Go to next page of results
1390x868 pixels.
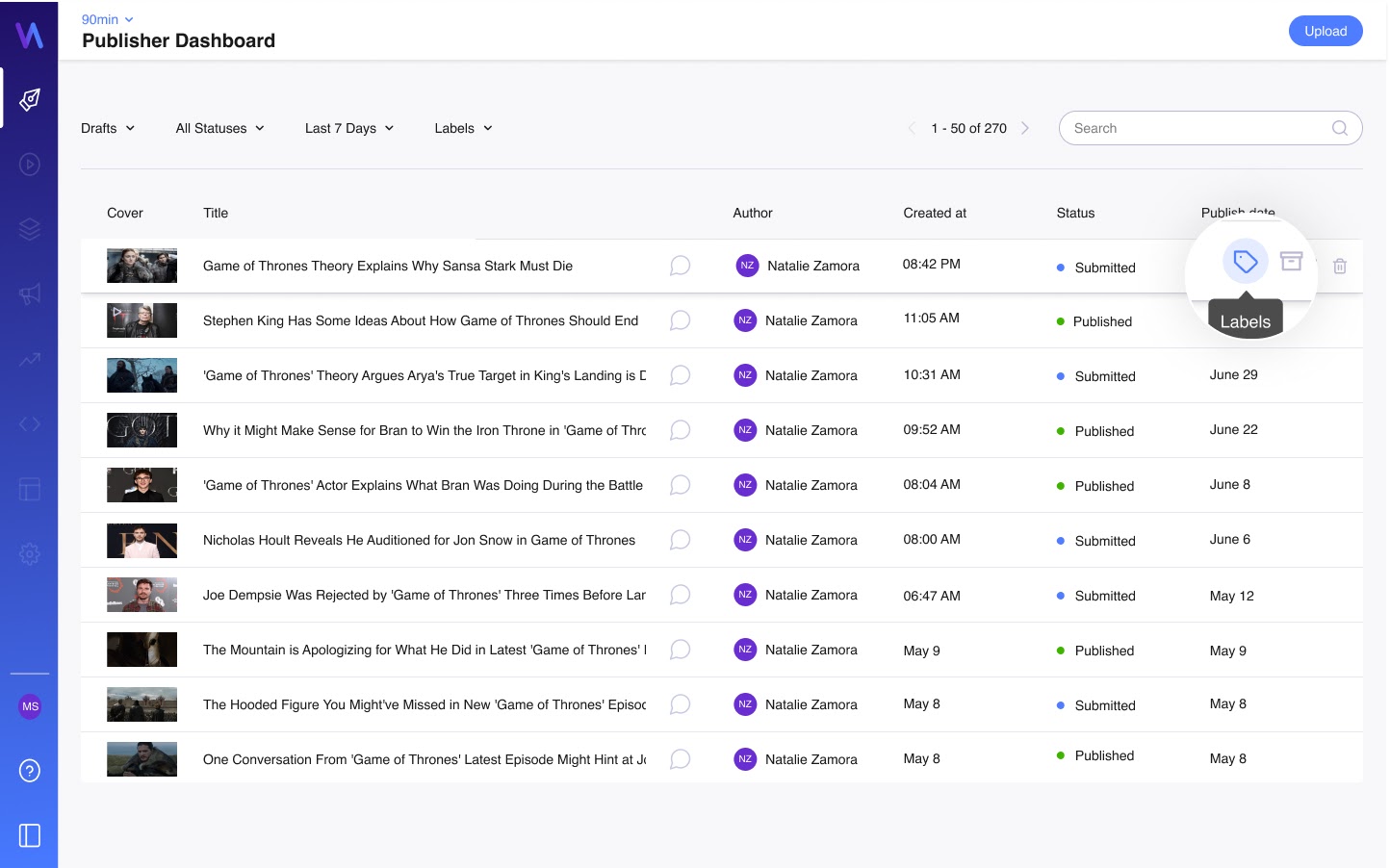[1025, 128]
